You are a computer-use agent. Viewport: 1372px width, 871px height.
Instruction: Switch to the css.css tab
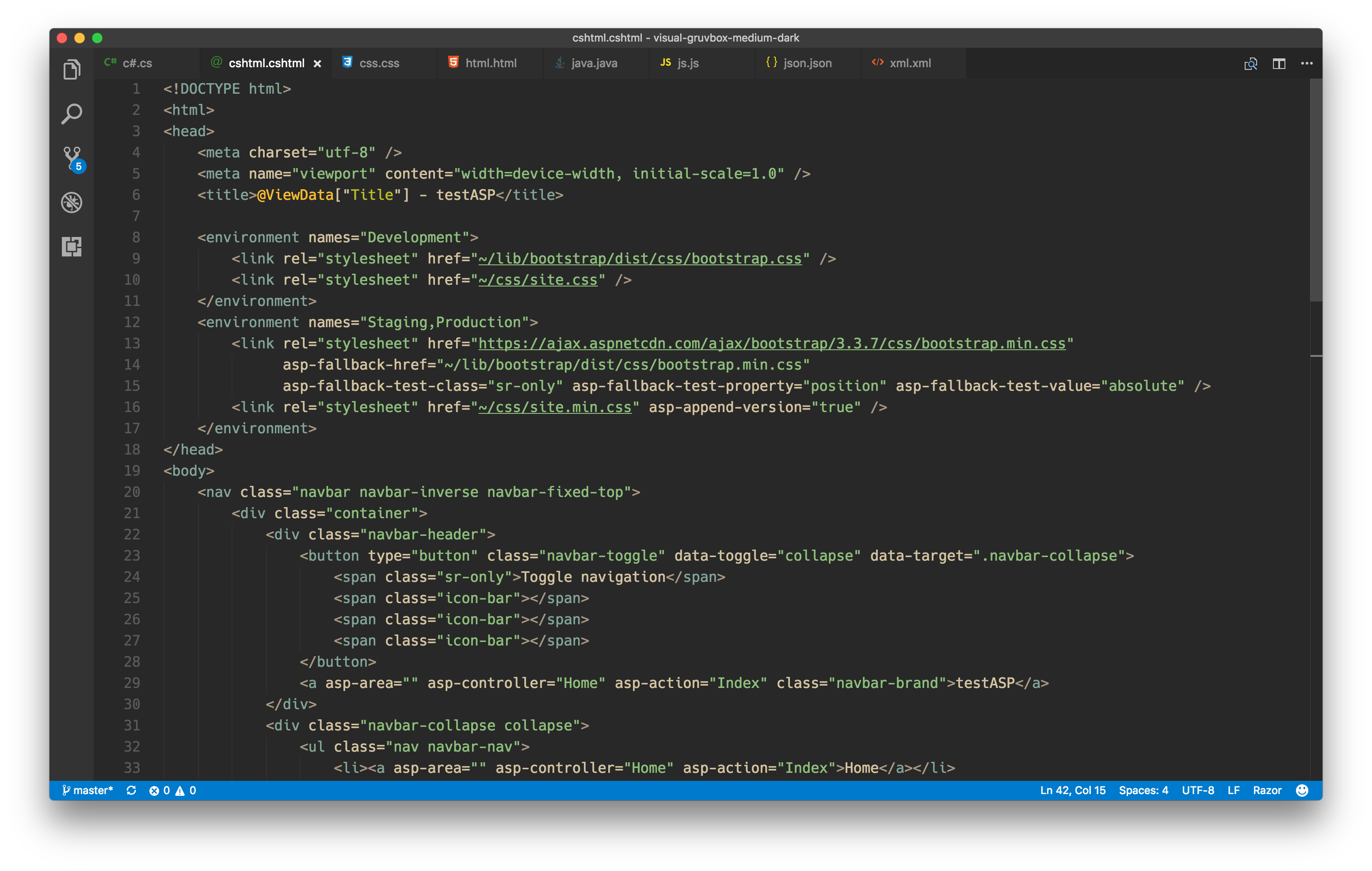click(x=379, y=63)
